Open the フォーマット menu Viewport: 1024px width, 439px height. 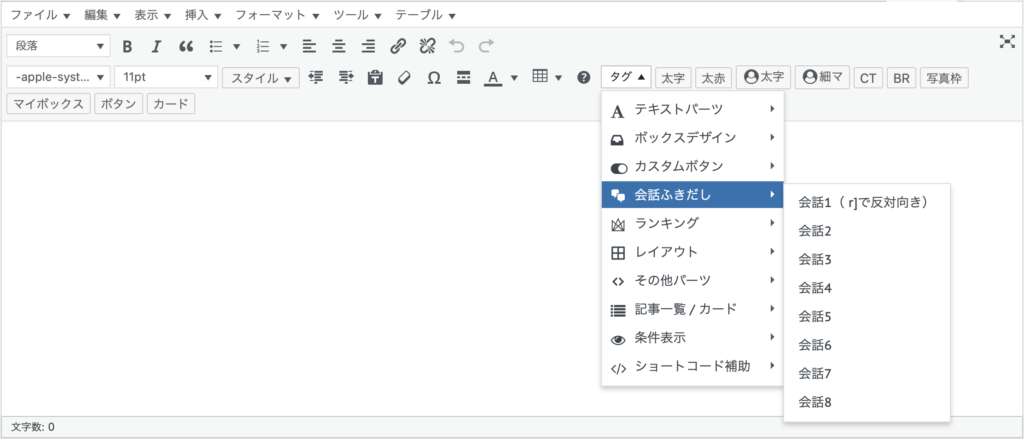click(x=277, y=14)
